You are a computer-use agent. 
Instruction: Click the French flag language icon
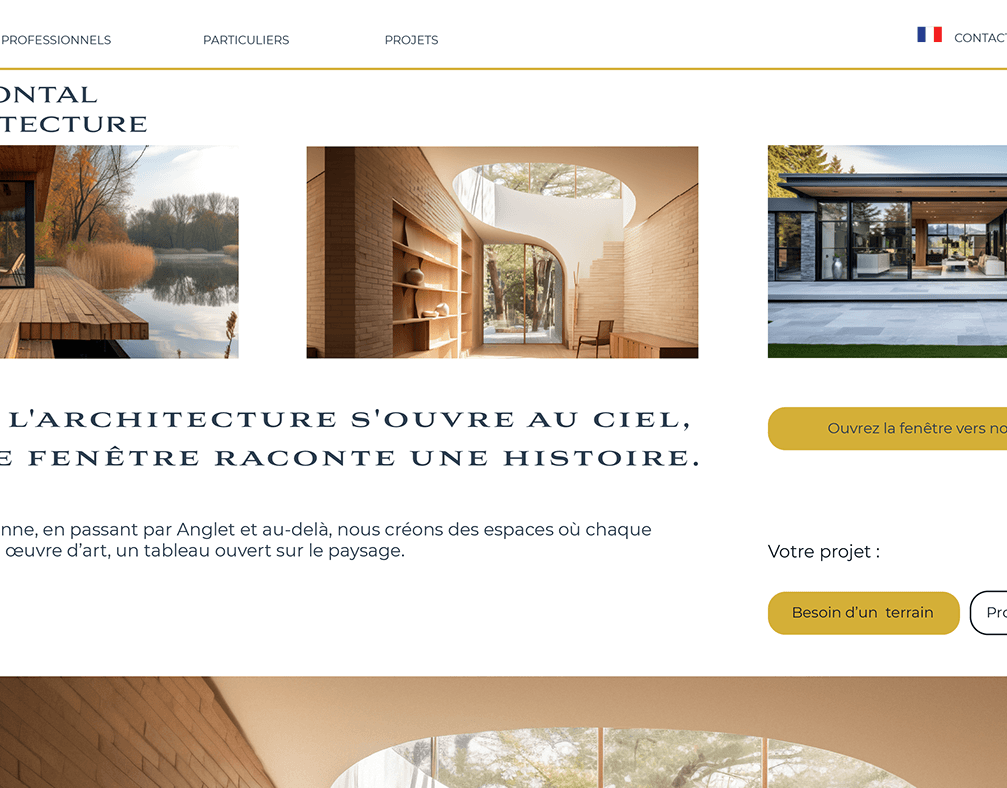pos(929,35)
